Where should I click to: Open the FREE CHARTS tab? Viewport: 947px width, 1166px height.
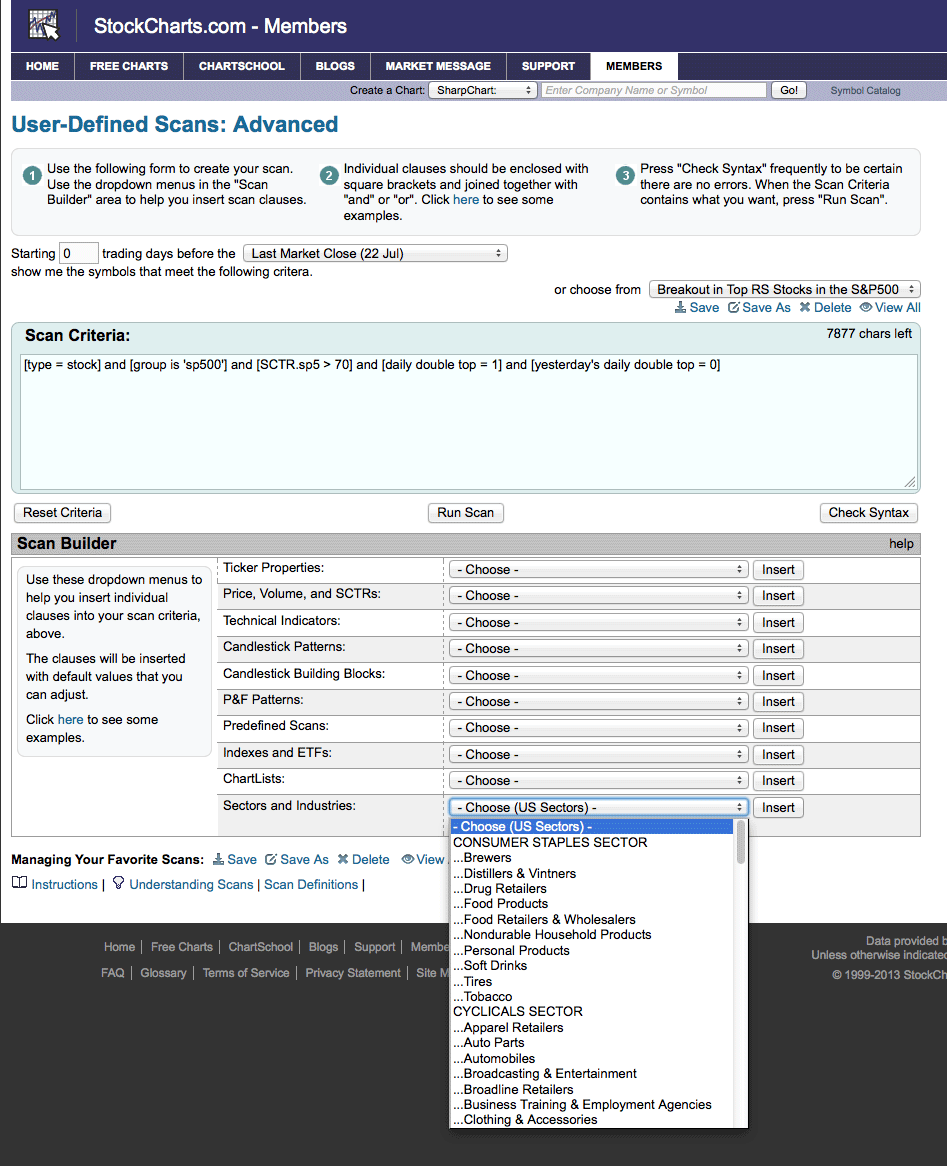coord(129,66)
